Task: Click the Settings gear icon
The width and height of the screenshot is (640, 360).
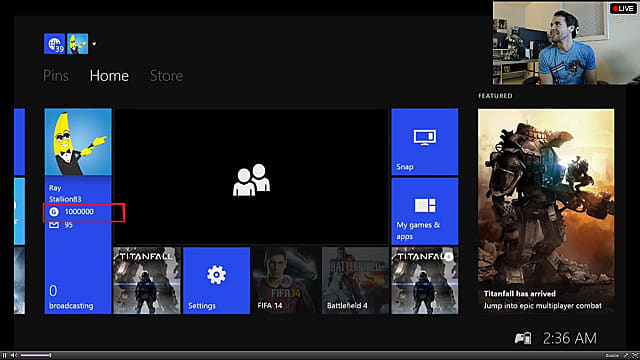Action: click(x=216, y=275)
